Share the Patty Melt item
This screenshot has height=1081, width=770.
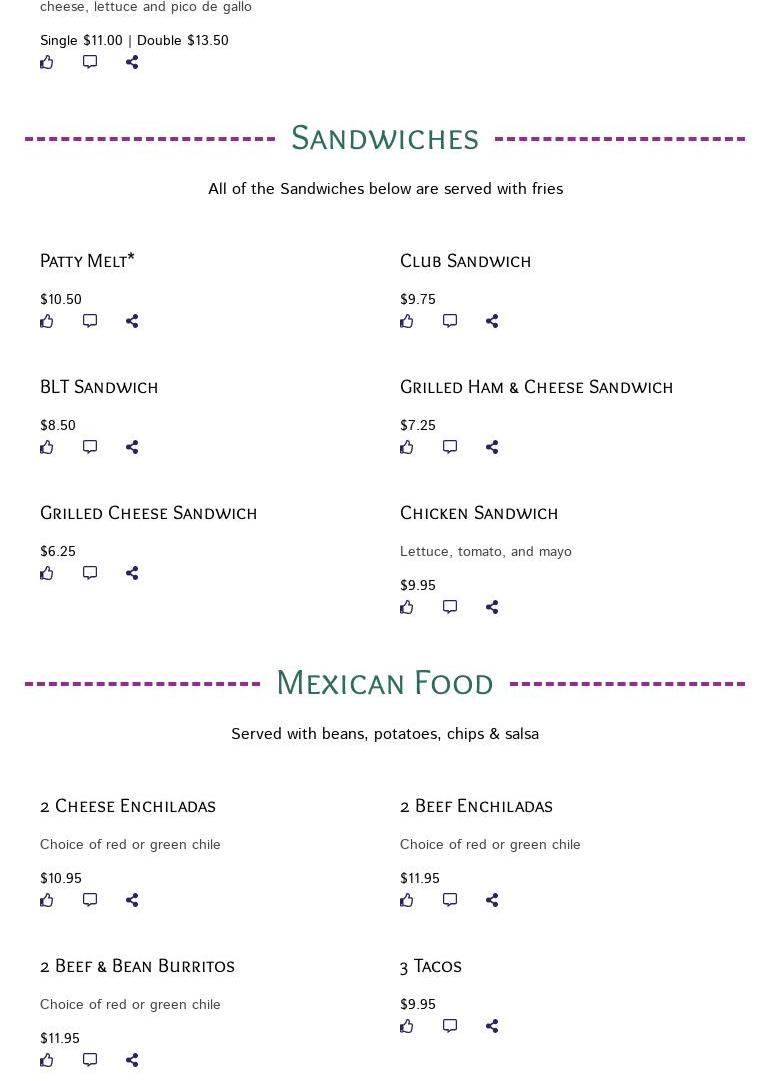point(132,321)
